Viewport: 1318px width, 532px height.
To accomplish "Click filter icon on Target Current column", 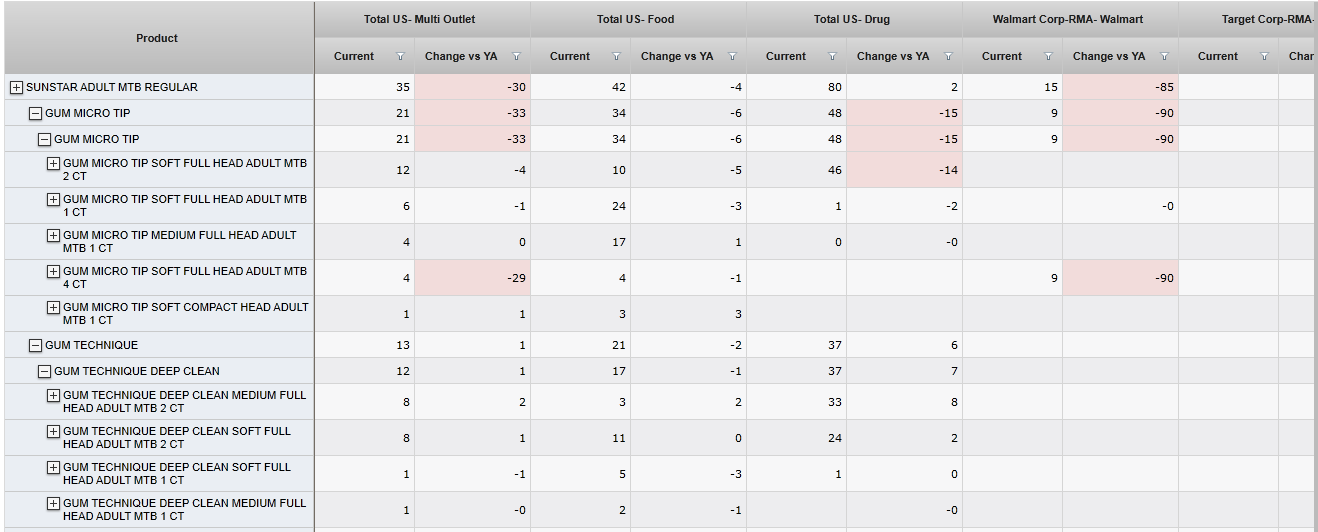I will [1264, 57].
